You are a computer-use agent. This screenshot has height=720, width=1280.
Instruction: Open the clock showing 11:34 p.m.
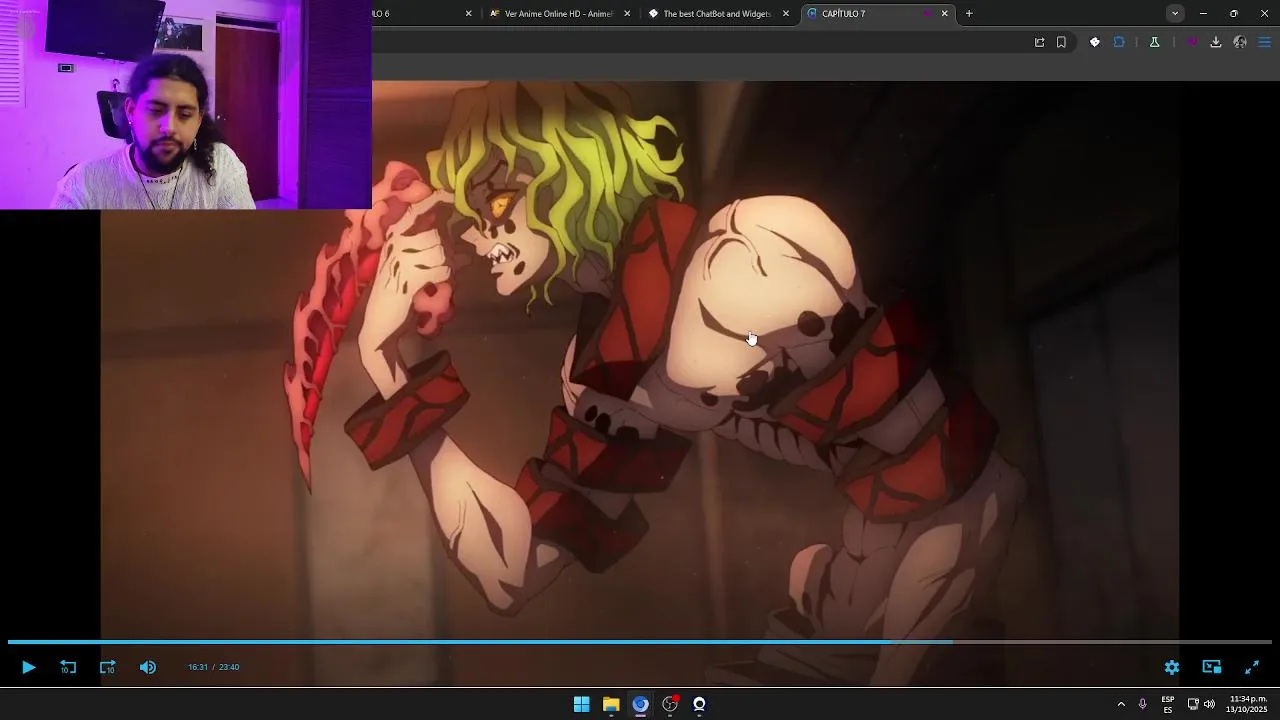1247,704
